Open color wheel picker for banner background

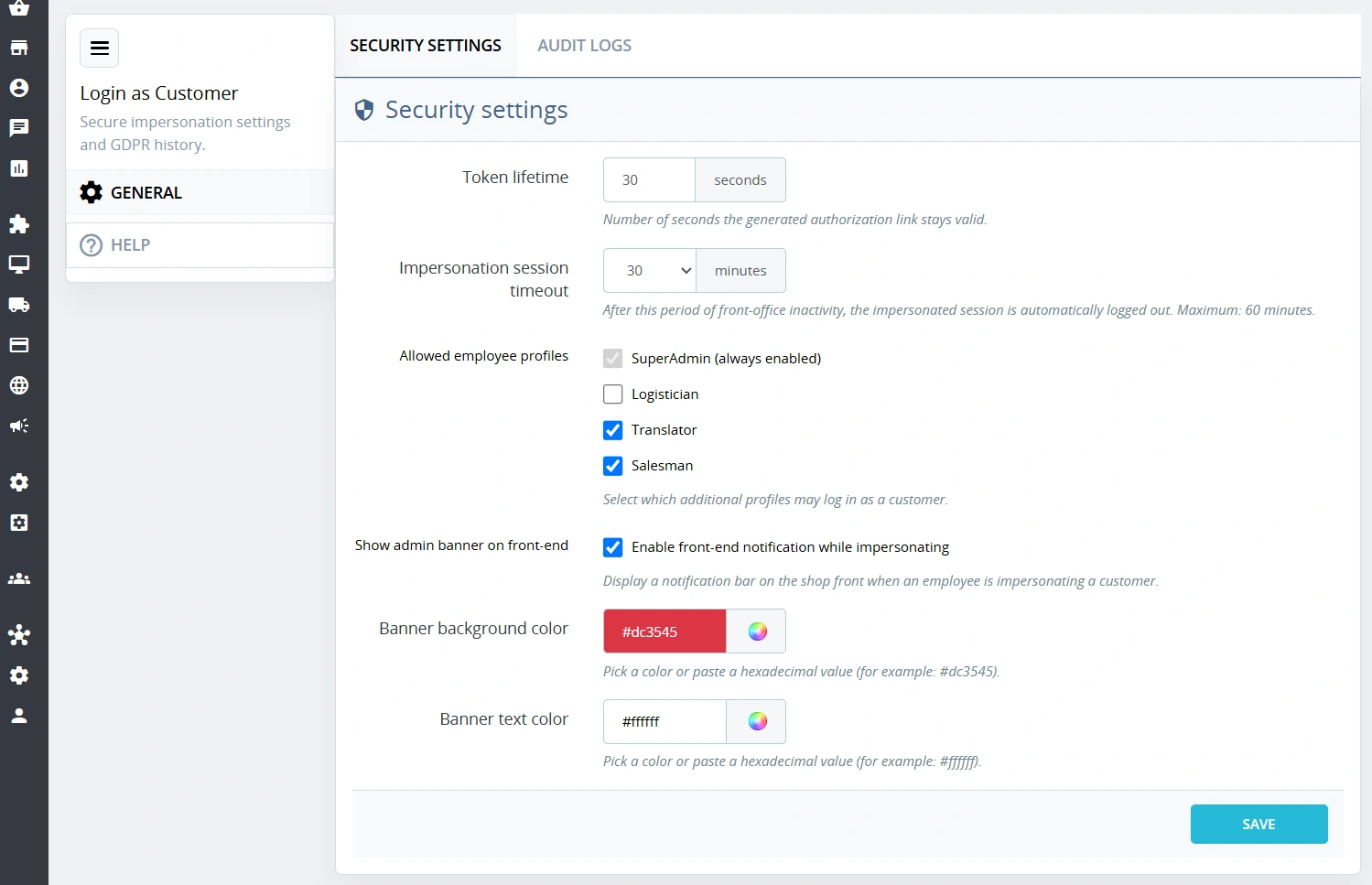coord(757,631)
